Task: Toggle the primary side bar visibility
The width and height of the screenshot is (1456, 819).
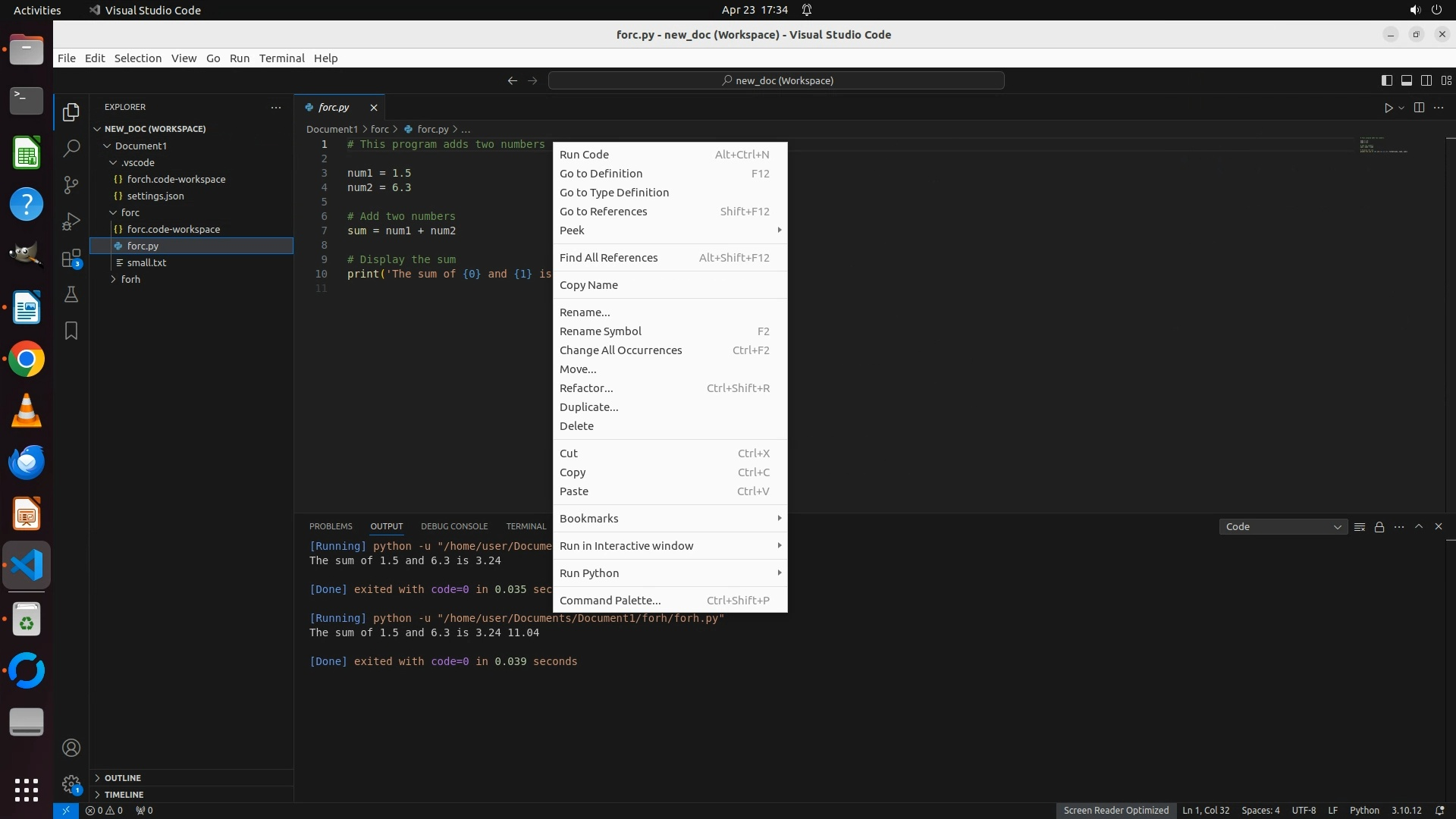Action: [x=1386, y=80]
